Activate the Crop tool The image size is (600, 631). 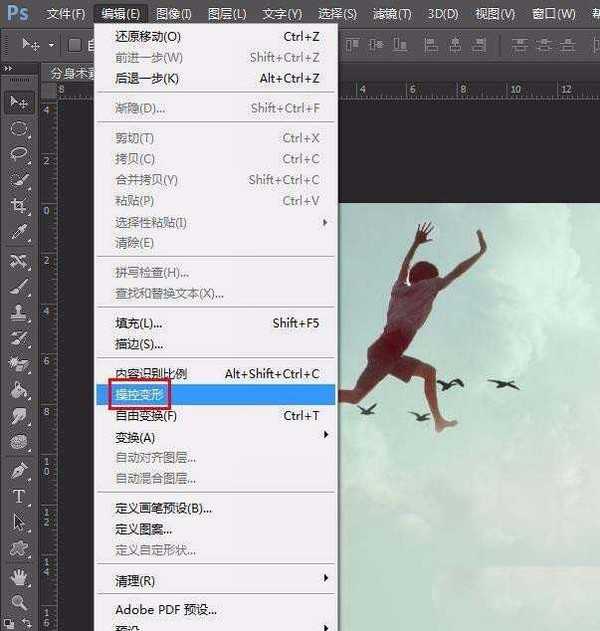click(19, 206)
